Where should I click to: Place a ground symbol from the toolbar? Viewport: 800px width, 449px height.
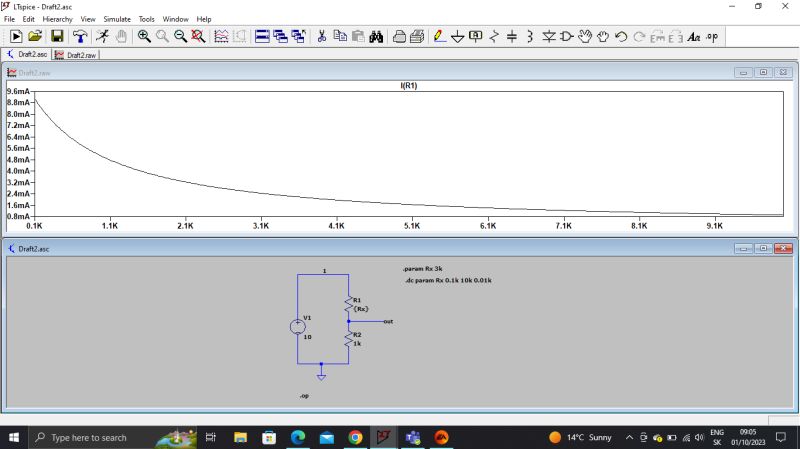click(x=458, y=36)
